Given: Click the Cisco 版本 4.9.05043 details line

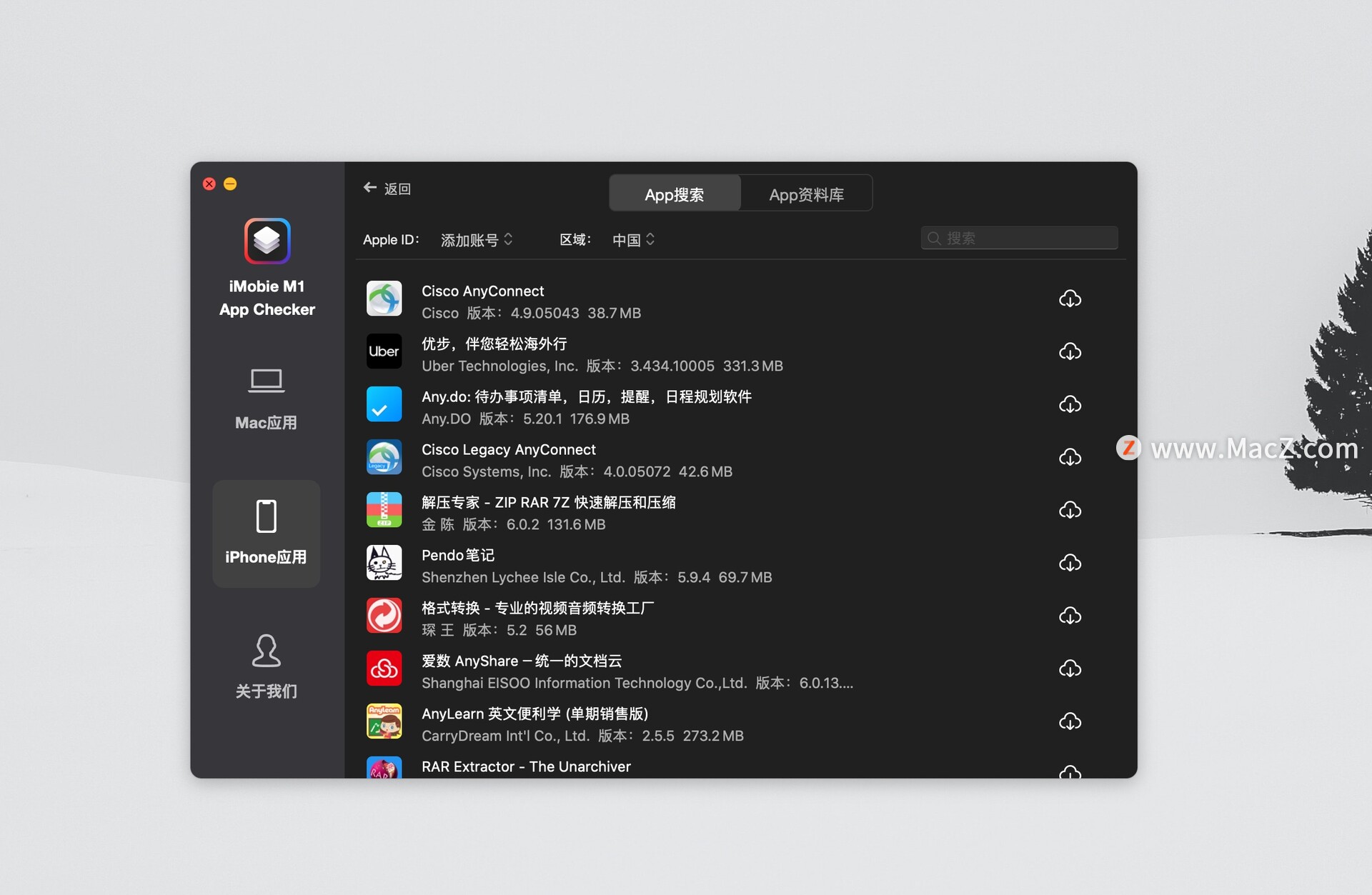Looking at the screenshot, I should click(531, 313).
